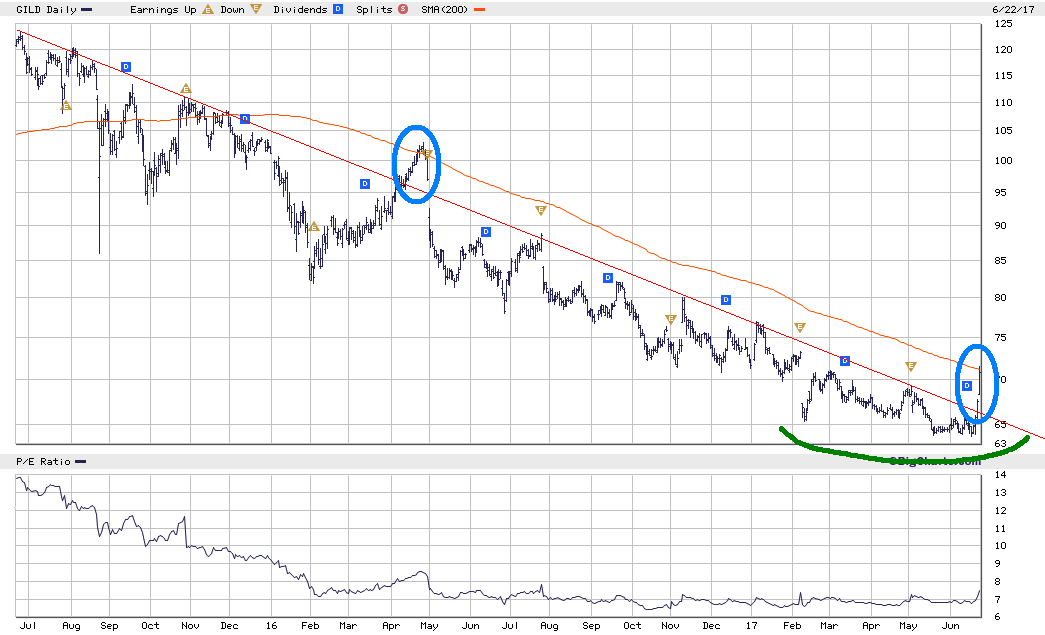Click earnings-down marker near November 2016
The width and height of the screenshot is (1045, 635).
pos(670,320)
